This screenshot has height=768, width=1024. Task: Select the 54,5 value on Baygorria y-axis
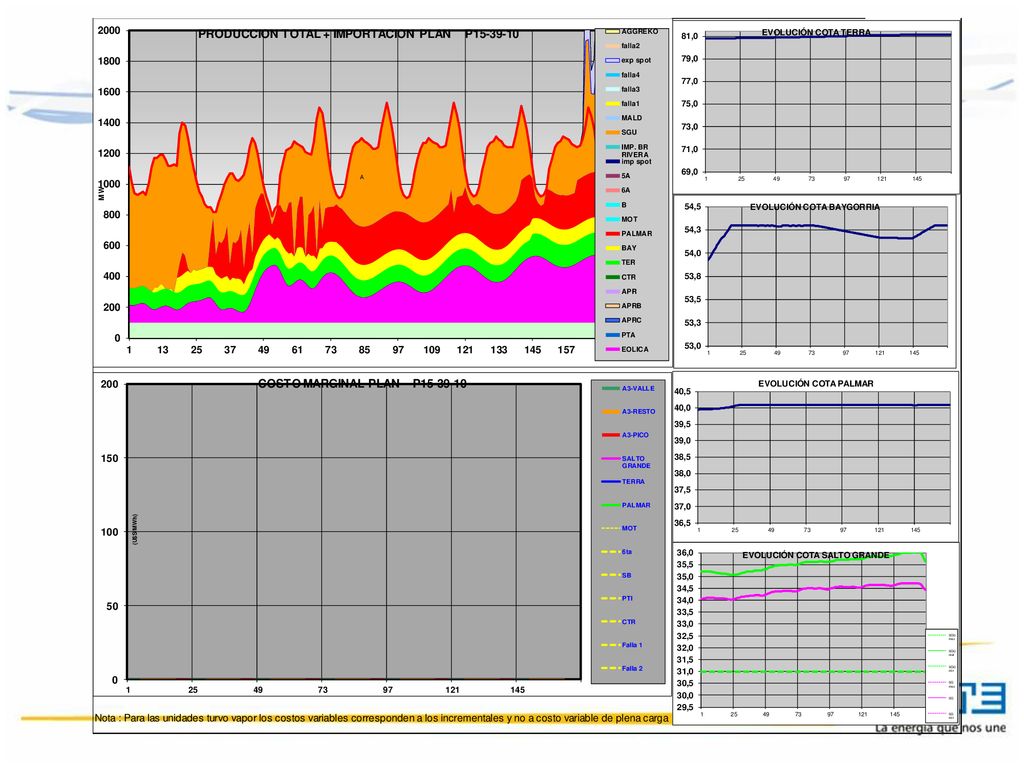693,207
